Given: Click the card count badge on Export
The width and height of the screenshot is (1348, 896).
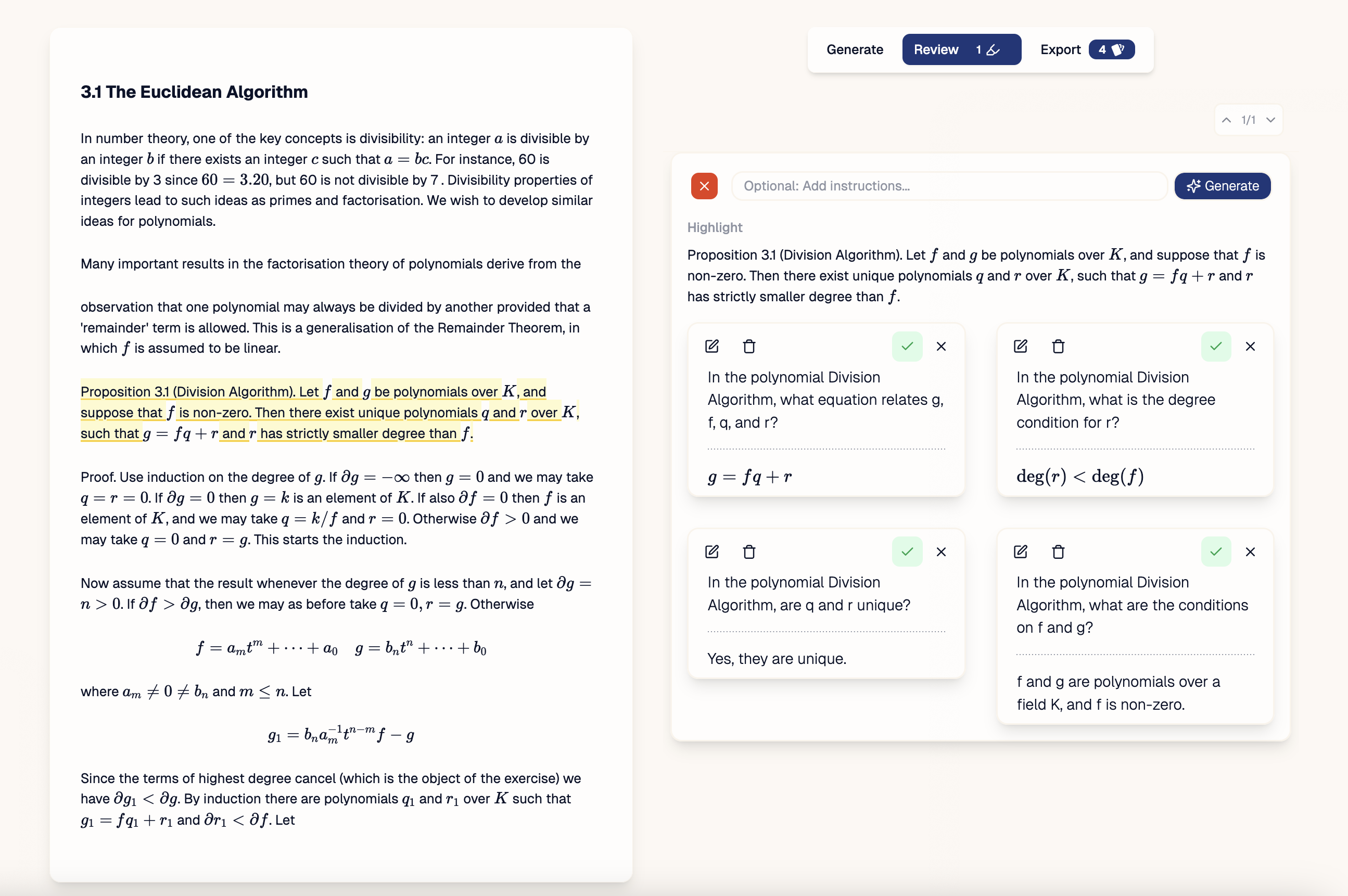Looking at the screenshot, I should coord(1111,50).
